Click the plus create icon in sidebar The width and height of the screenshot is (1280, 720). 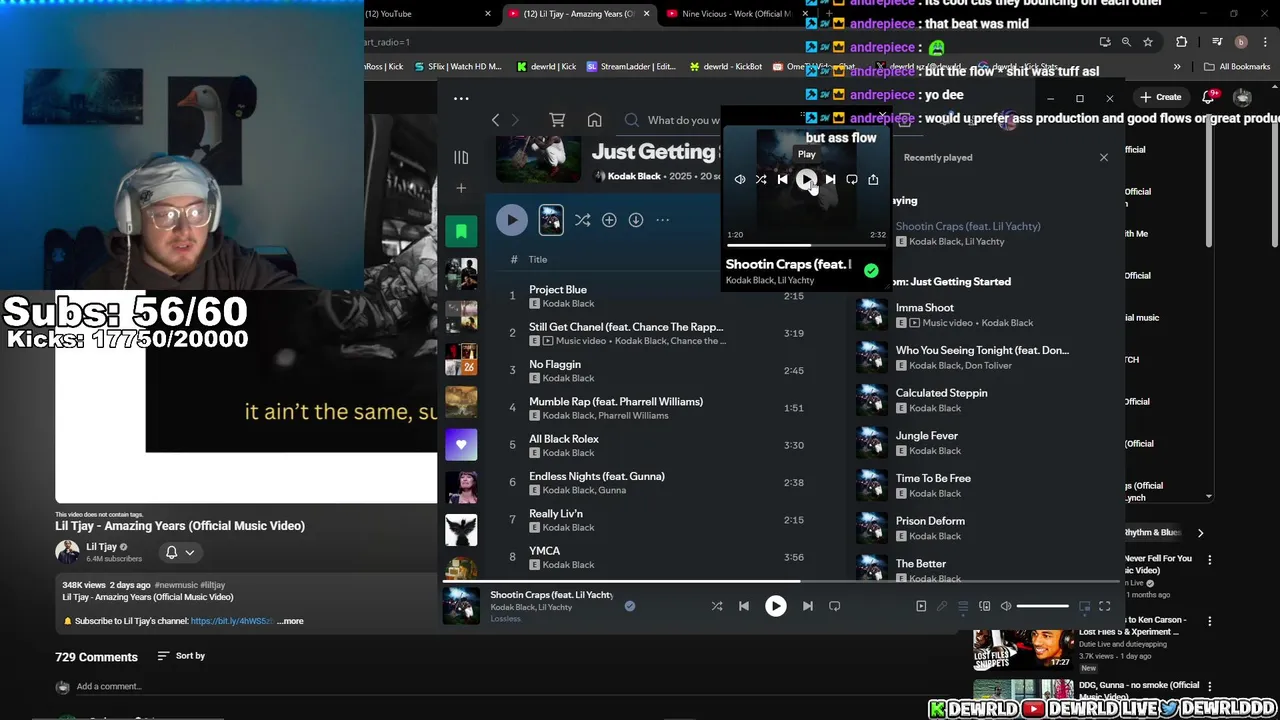[x=461, y=188]
